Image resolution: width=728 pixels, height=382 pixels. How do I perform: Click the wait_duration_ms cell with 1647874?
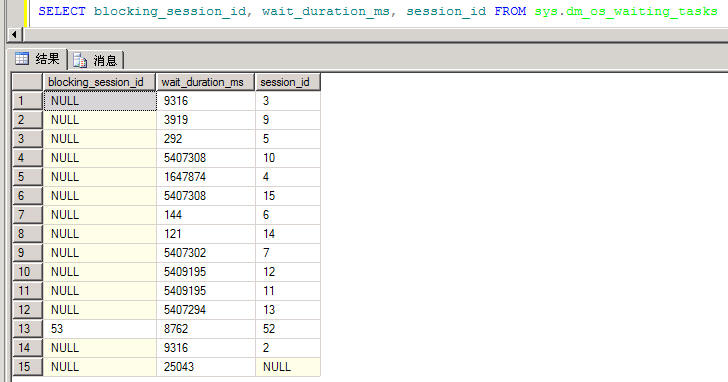206,177
